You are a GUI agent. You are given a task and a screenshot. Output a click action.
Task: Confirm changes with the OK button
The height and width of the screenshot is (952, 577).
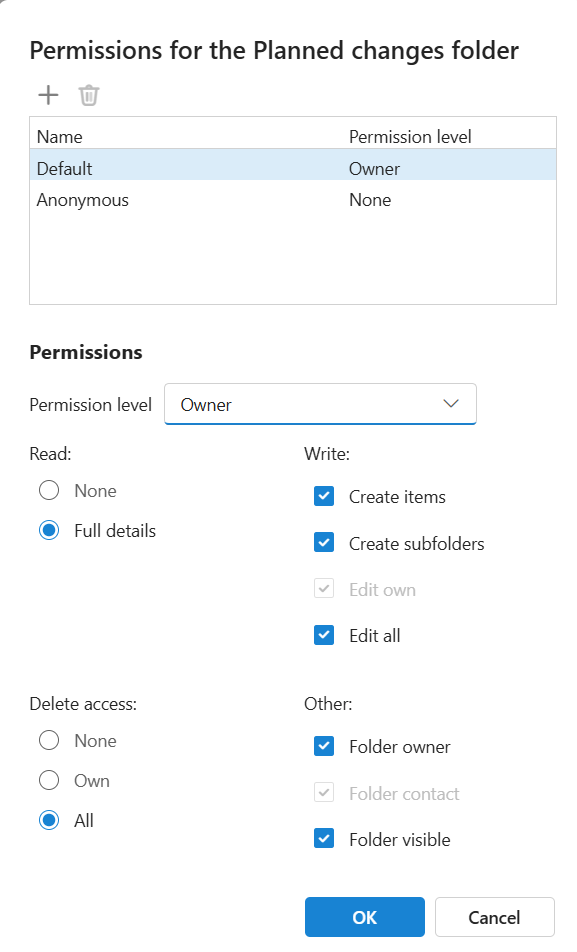click(364, 917)
